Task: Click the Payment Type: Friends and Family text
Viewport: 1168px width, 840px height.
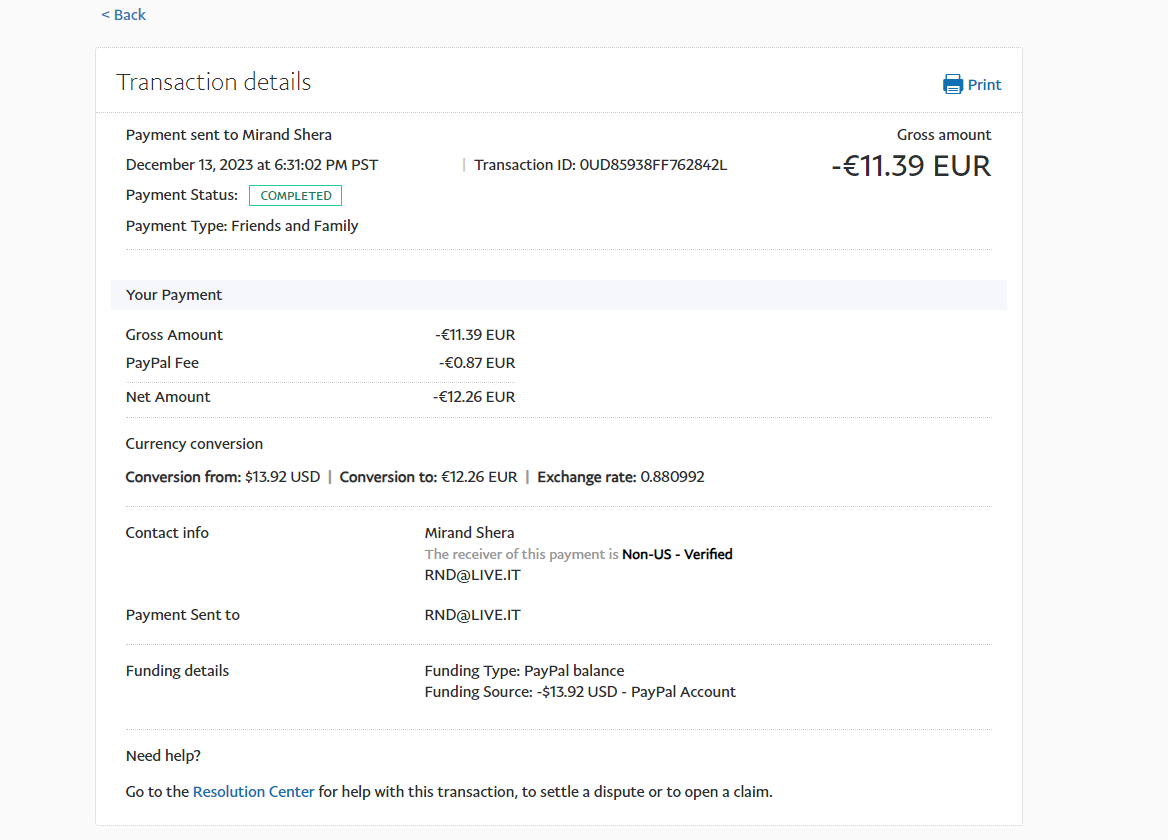Action: click(242, 226)
